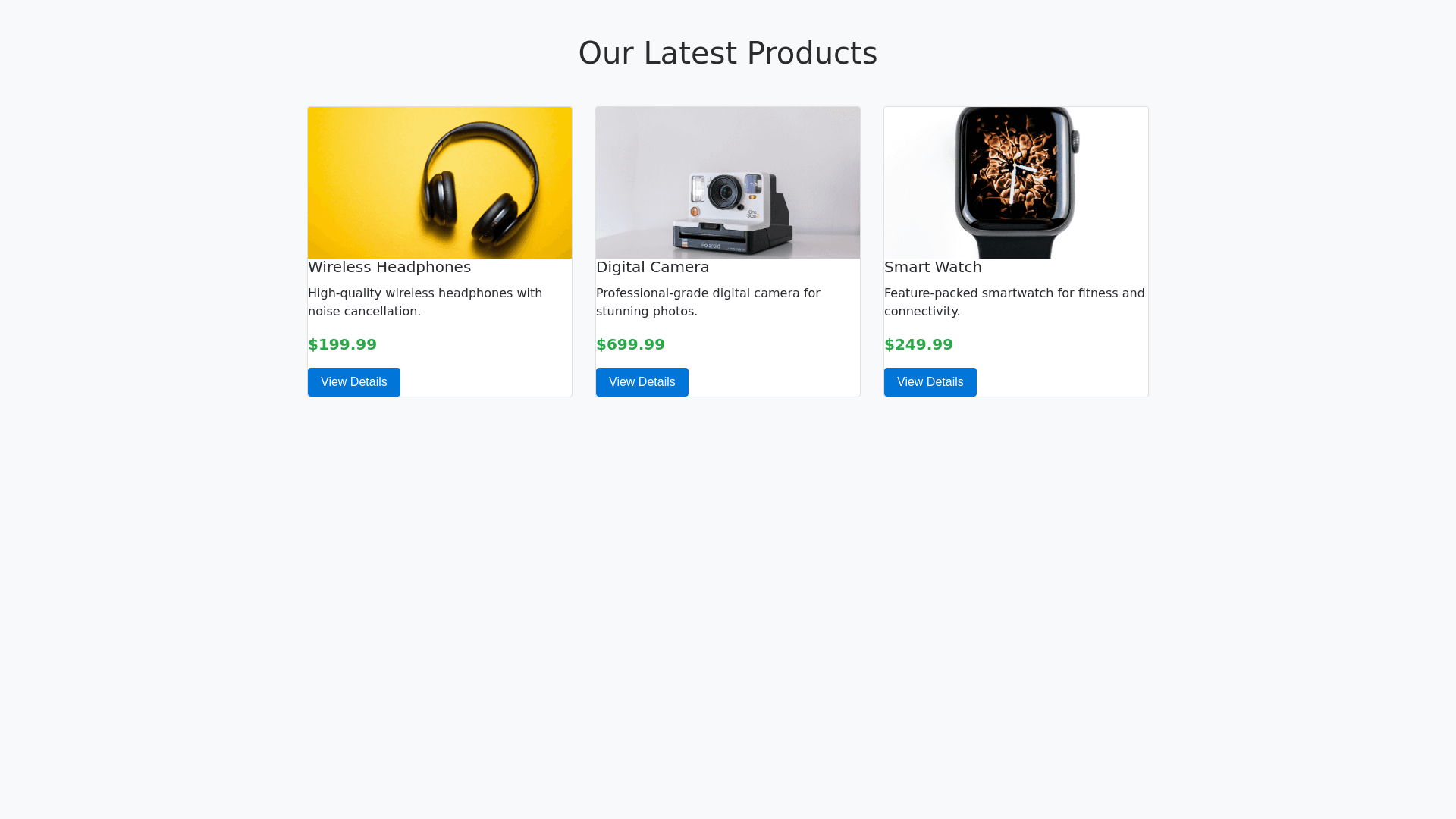The image size is (1456, 819).
Task: Click the professional-grade camera description text
Action: (x=708, y=302)
